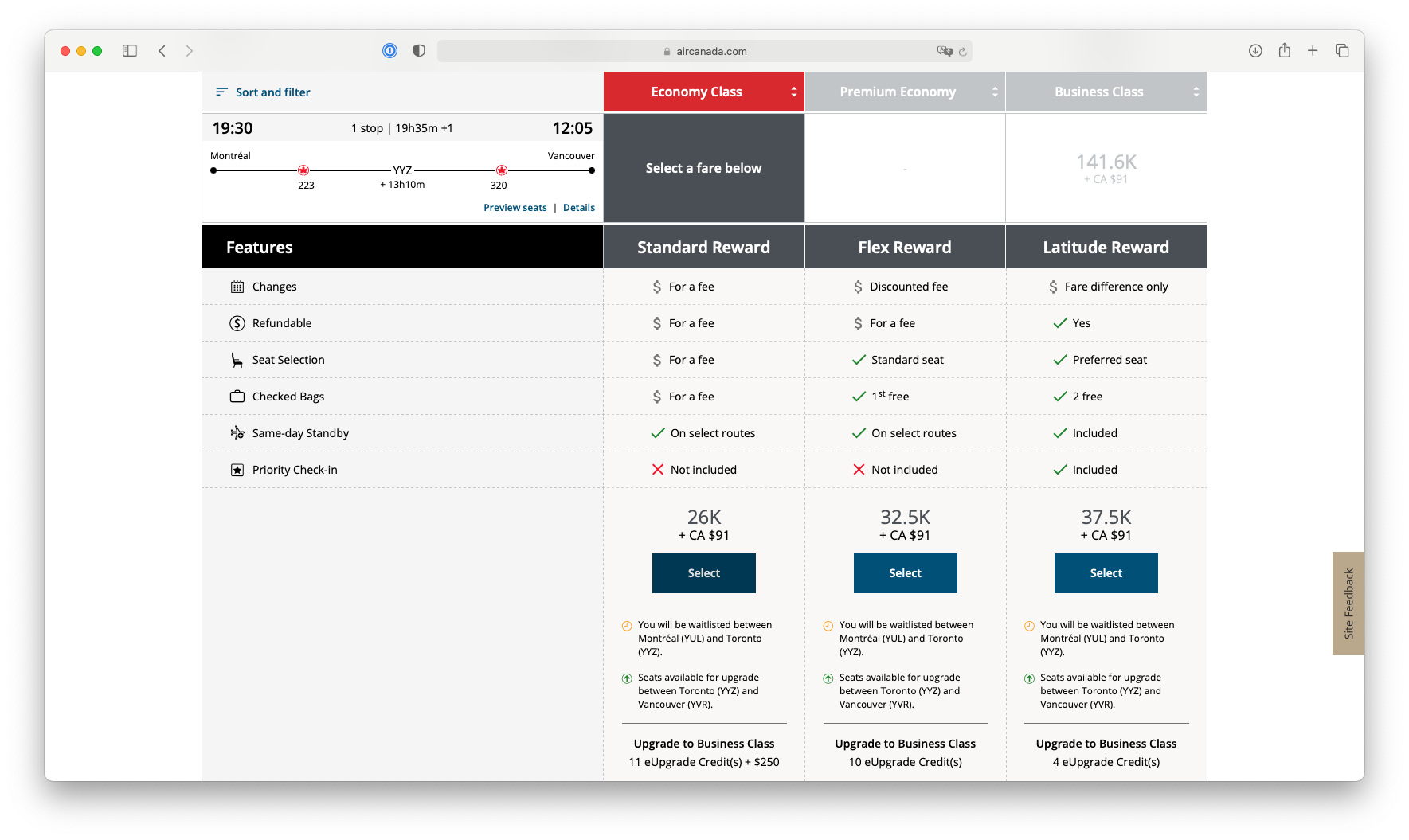Expand the Economy Class fare dropdown

tap(704, 92)
